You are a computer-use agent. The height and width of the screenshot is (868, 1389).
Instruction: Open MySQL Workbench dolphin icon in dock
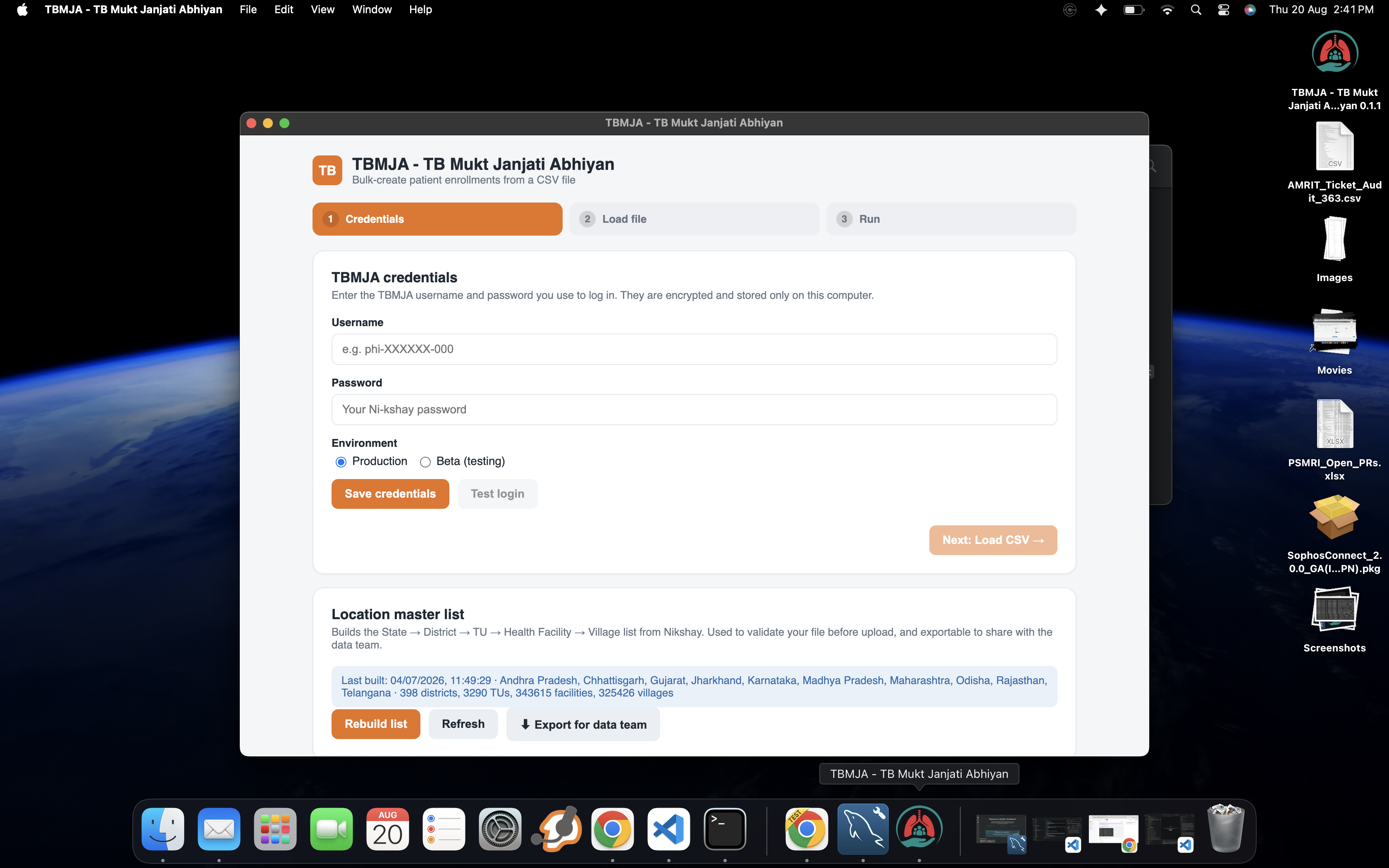(863, 829)
